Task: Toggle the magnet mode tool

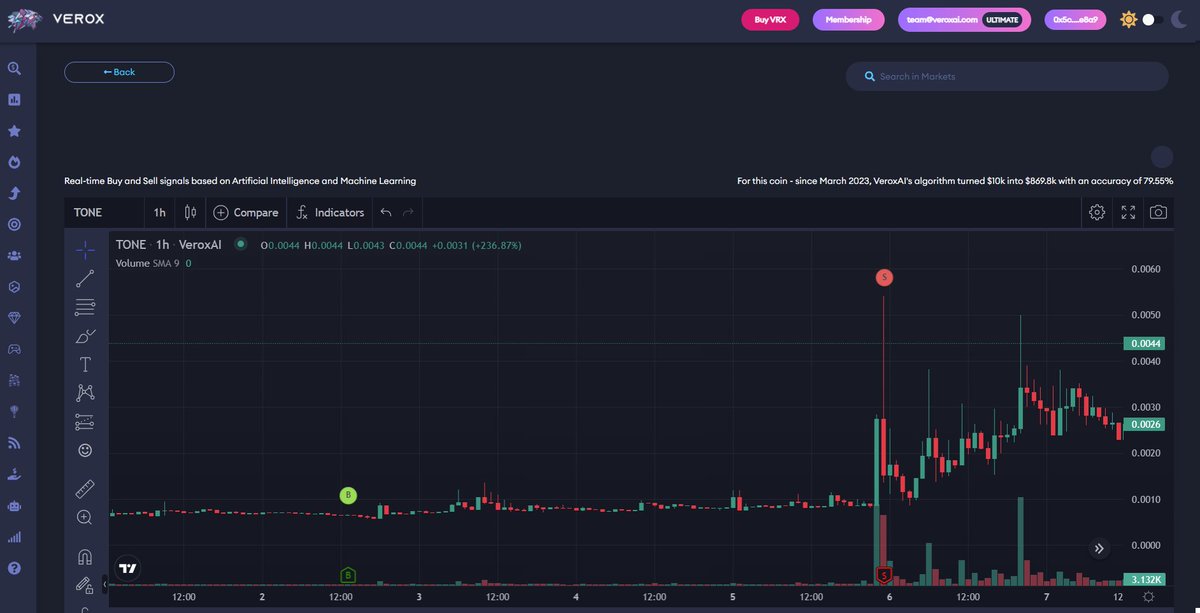Action: pyautogui.click(x=85, y=557)
